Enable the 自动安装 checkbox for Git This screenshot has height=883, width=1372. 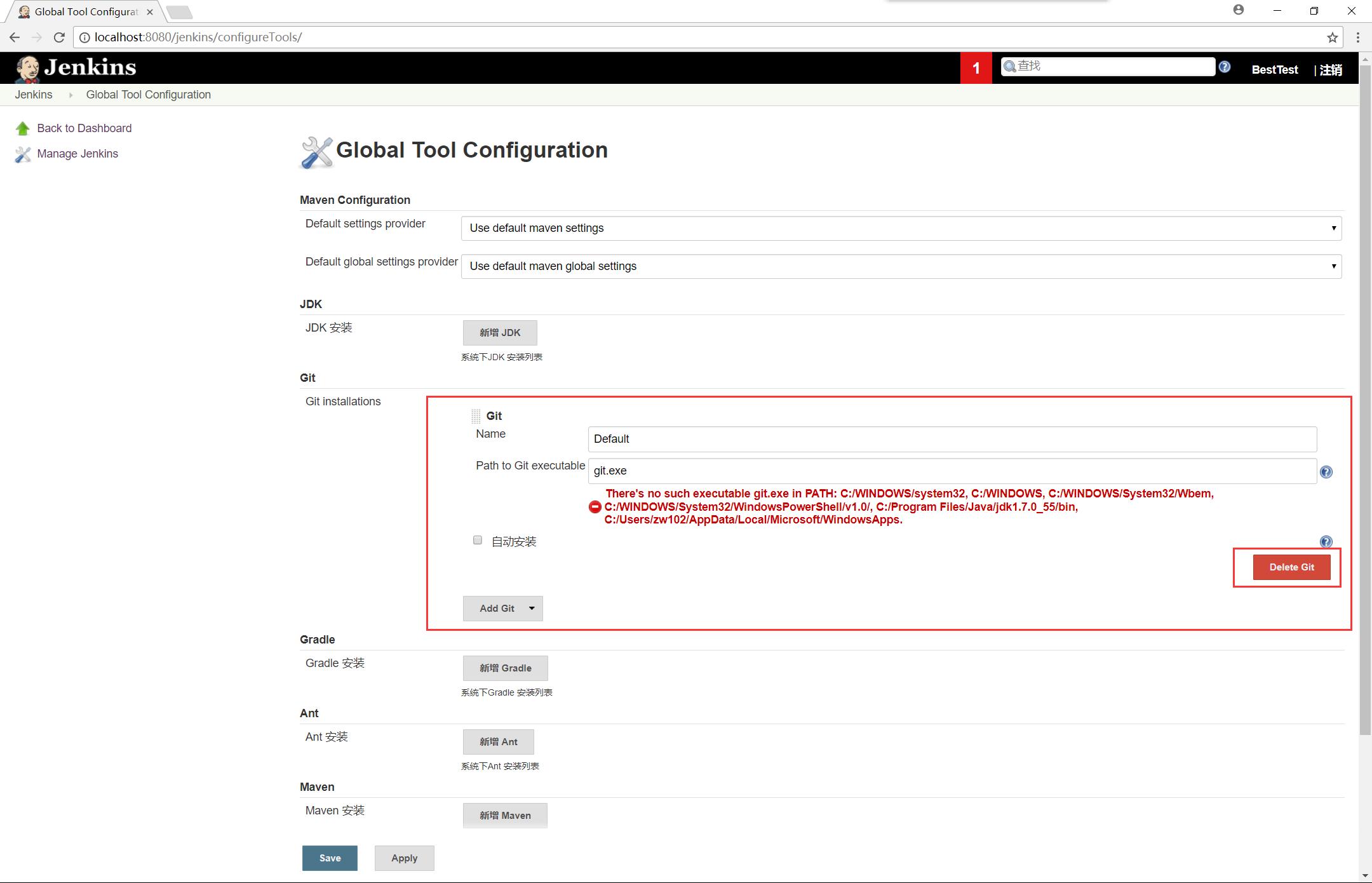point(478,540)
